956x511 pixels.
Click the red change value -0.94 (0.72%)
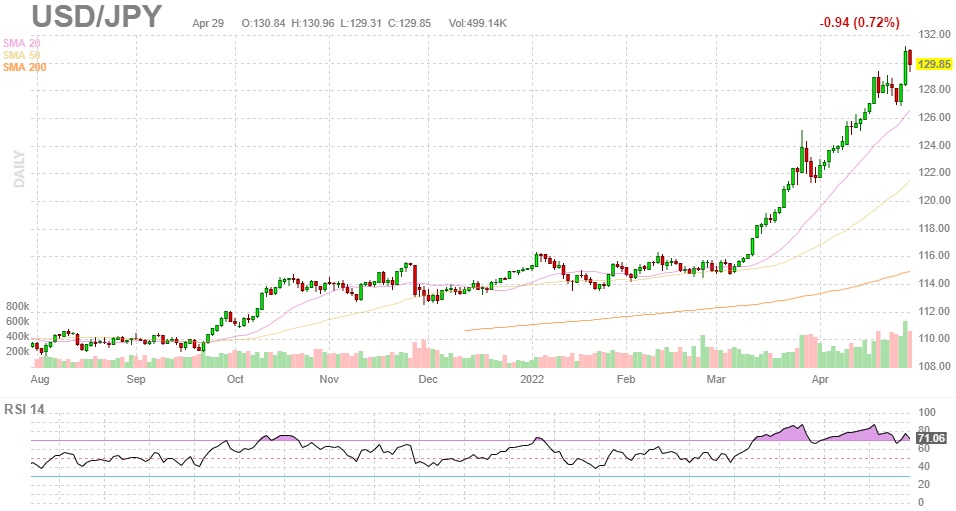[859, 23]
